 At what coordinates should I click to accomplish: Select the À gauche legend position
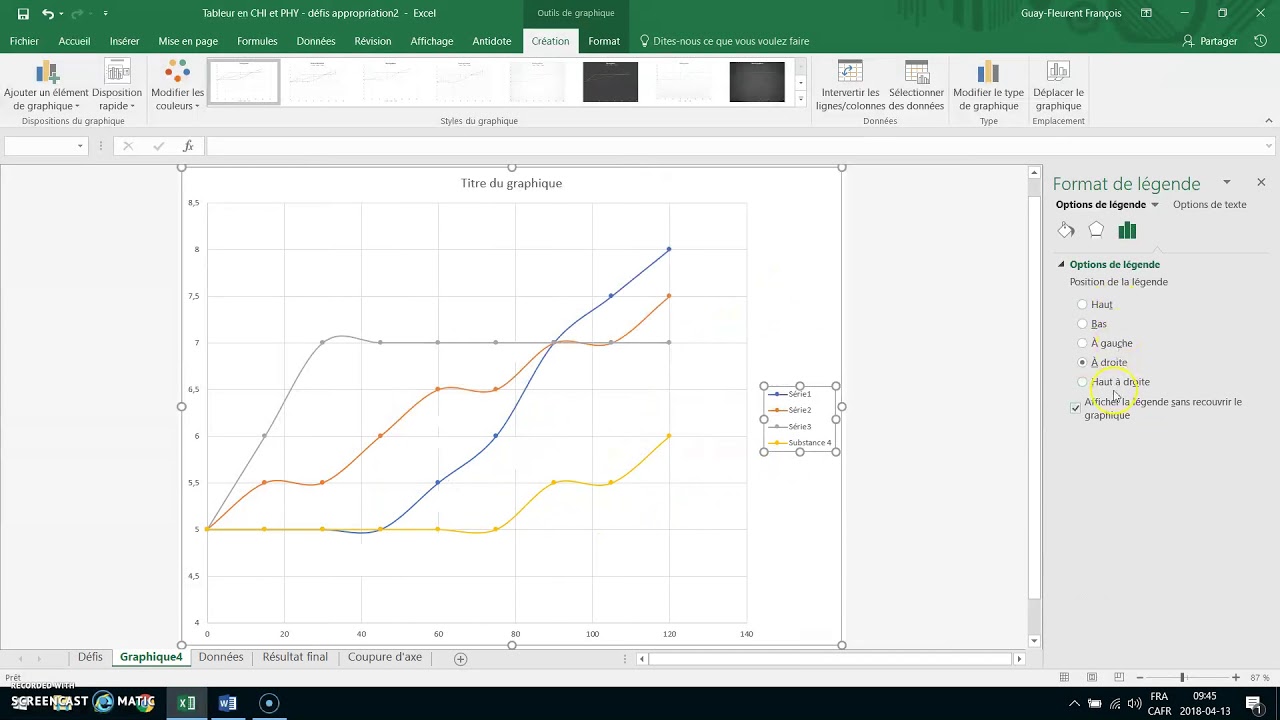pos(1082,343)
